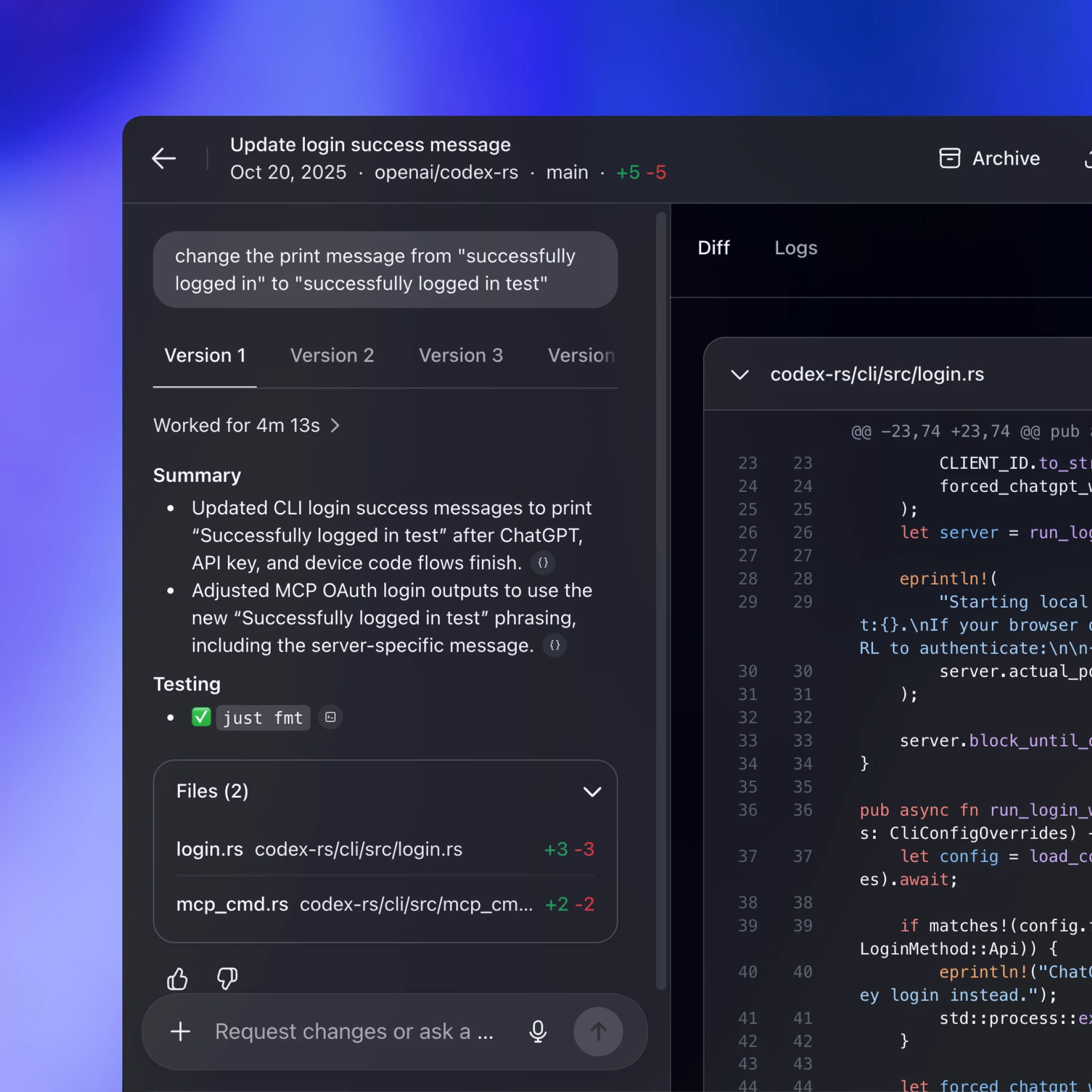Open terminal output icon beside just fmt

click(x=331, y=717)
